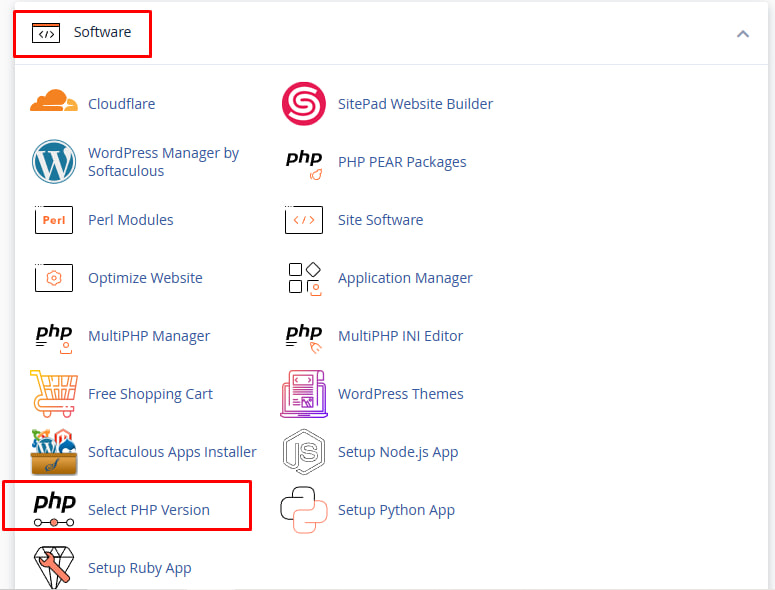Open Select PHP Version link
This screenshot has height=590, width=775.
149,510
